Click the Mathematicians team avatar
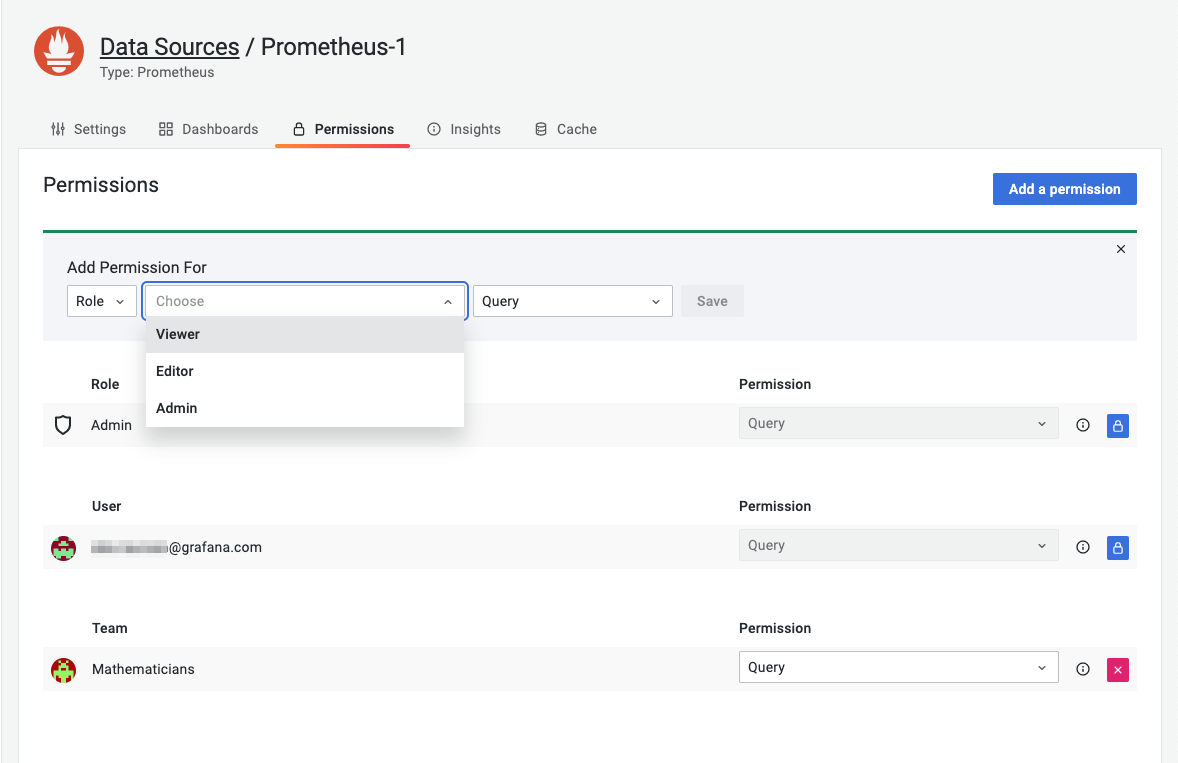Image resolution: width=1178 pixels, height=763 pixels. [x=64, y=669]
